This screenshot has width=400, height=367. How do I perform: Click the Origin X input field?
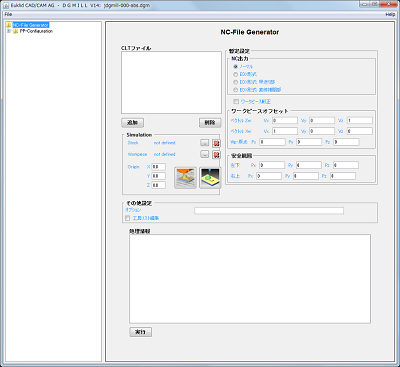click(x=159, y=167)
